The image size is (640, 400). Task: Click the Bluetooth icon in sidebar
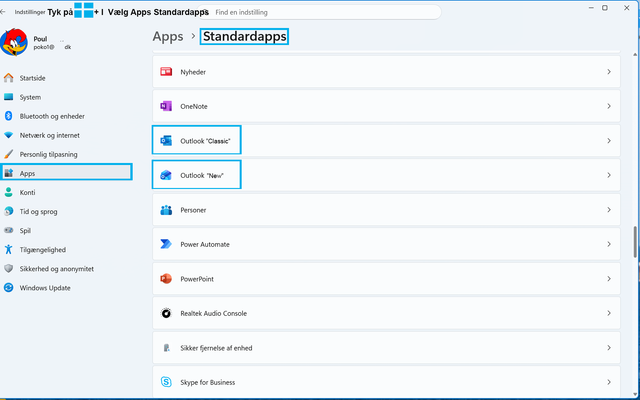[9, 116]
